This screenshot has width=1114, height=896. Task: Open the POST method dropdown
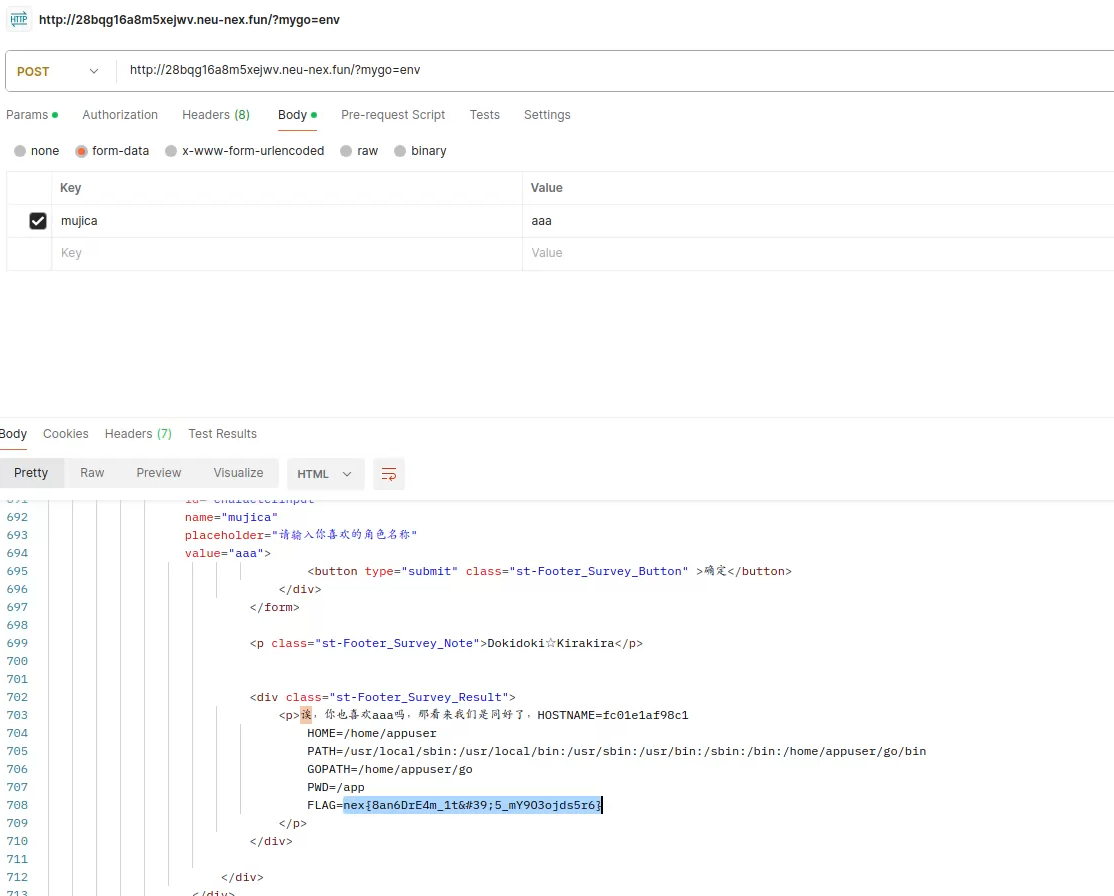coord(58,71)
